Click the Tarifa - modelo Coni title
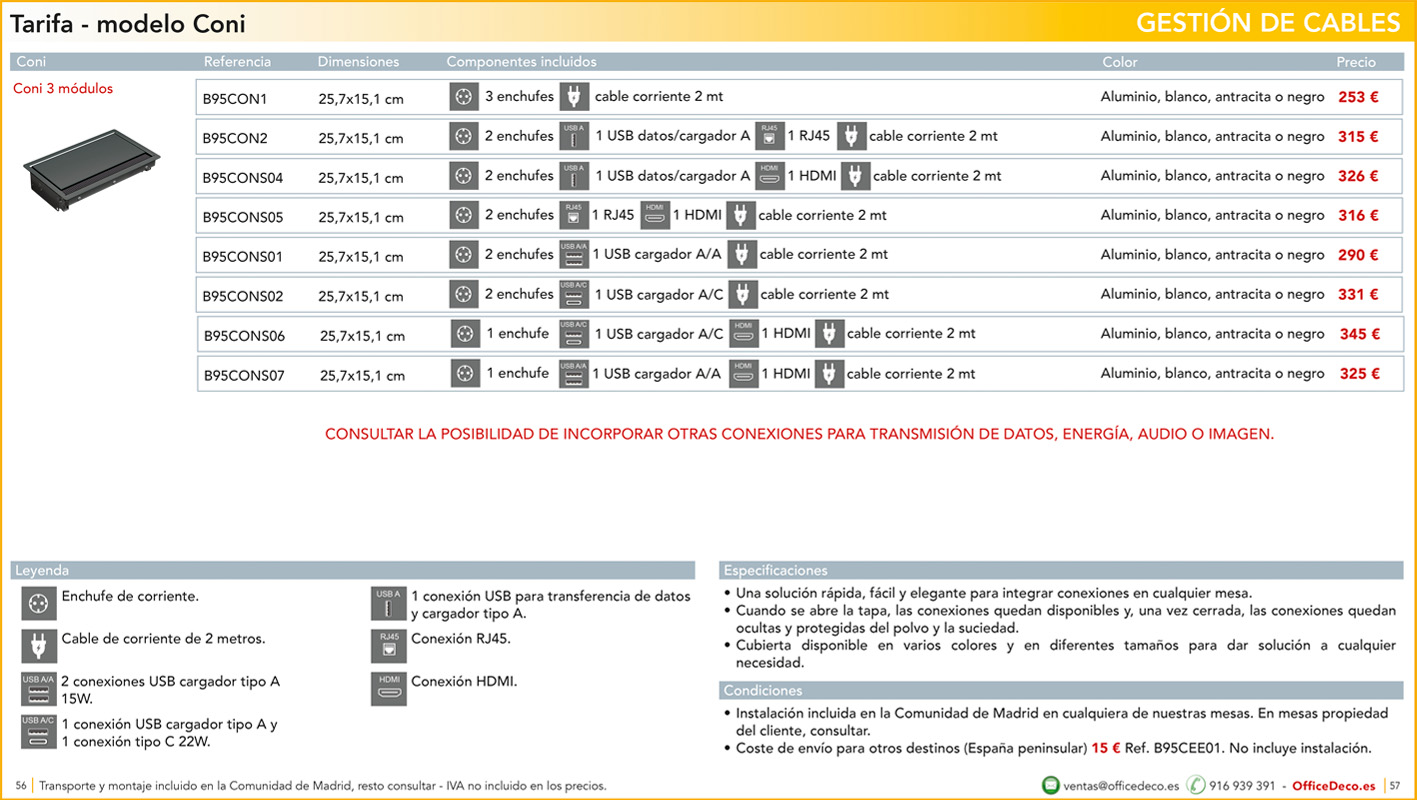The height and width of the screenshot is (800, 1417). coord(128,24)
